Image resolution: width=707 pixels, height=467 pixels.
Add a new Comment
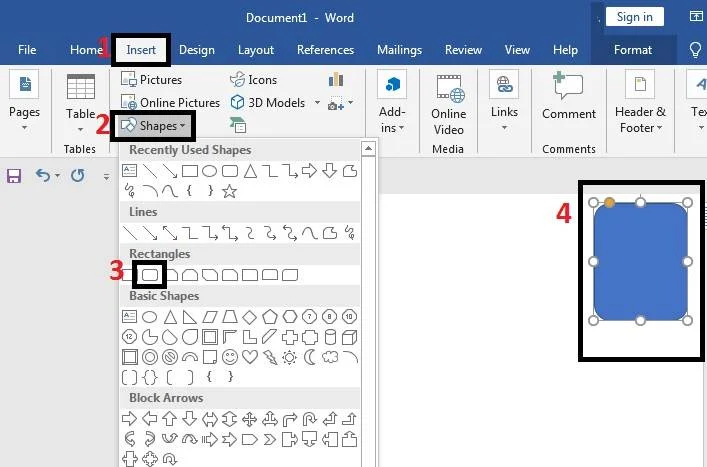pos(569,96)
